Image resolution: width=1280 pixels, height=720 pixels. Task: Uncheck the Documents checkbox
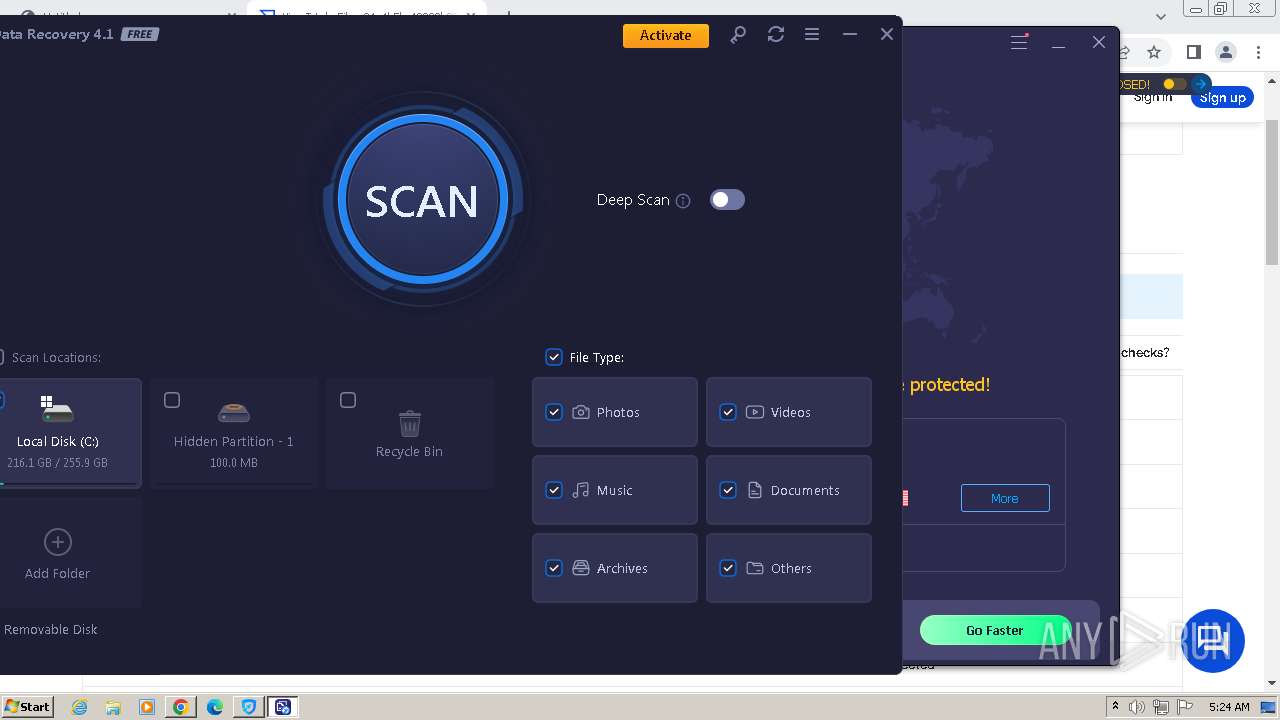point(728,490)
